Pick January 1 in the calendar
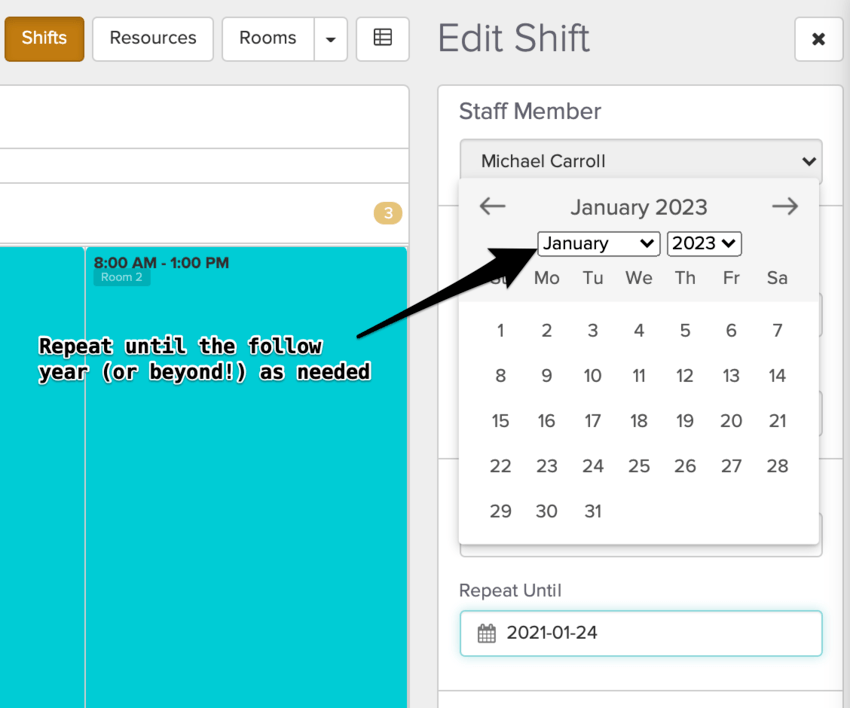 click(x=500, y=330)
